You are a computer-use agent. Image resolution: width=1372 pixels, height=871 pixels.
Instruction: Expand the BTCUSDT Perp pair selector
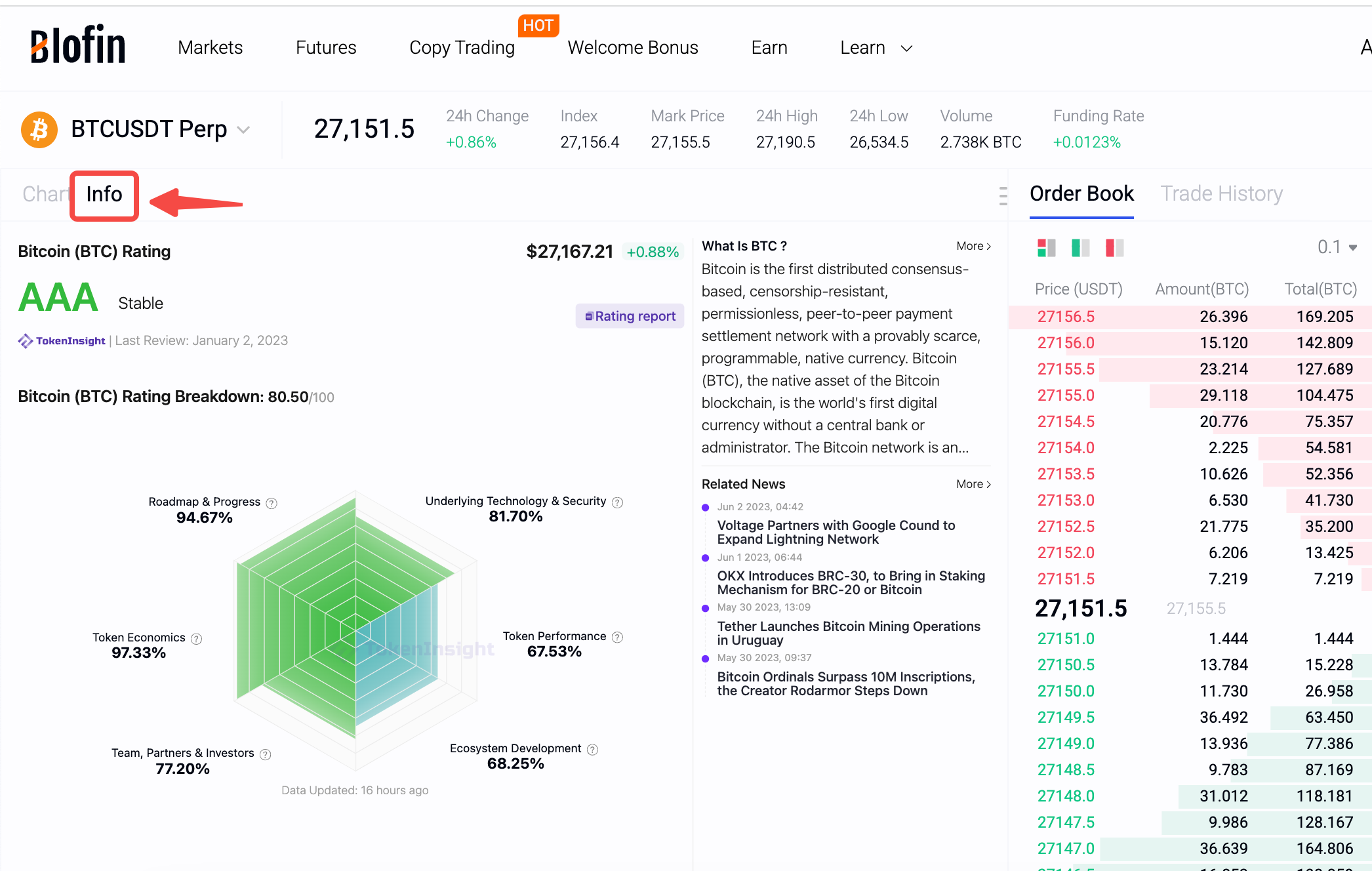(243, 130)
